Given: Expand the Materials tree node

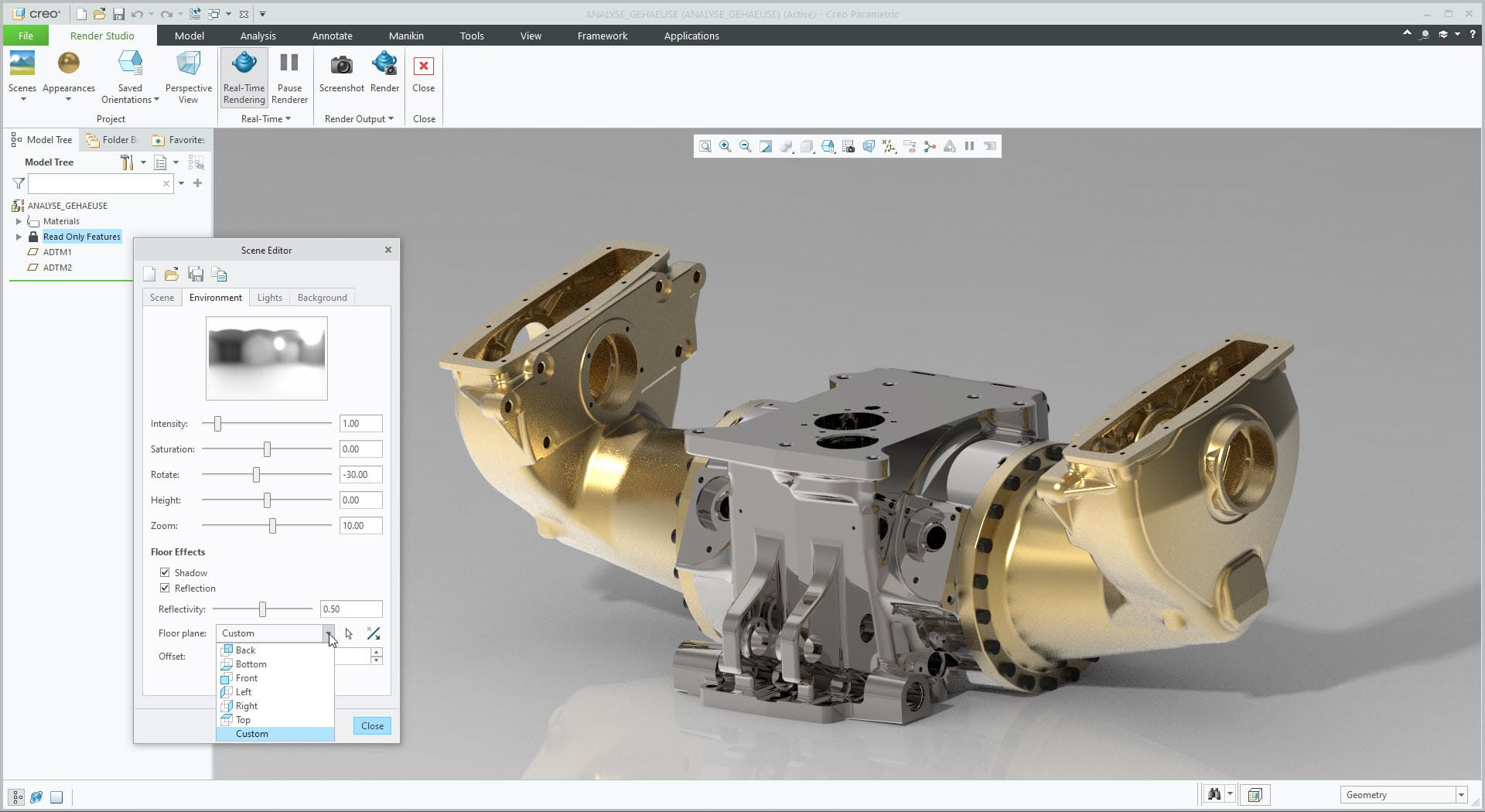Looking at the screenshot, I should click(x=19, y=221).
